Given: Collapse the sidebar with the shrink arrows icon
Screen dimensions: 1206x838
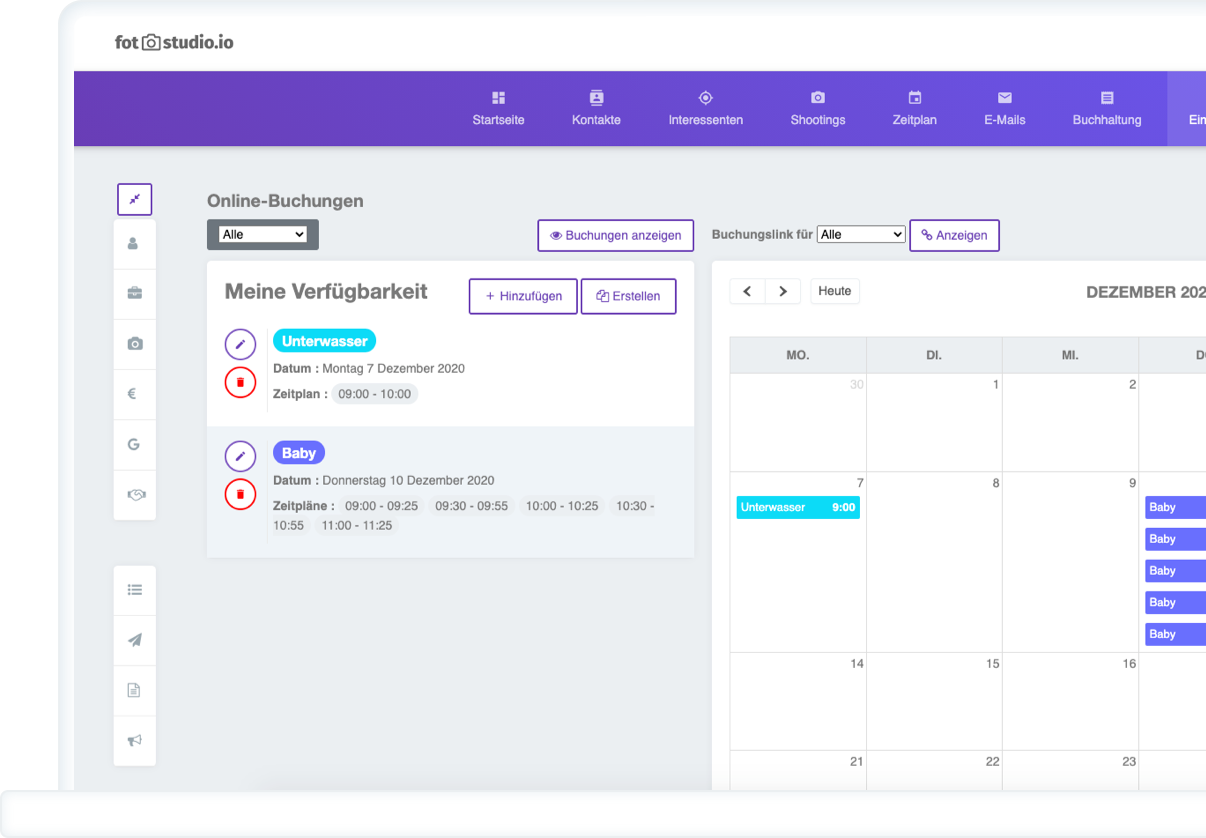Looking at the screenshot, I should click(x=134, y=199).
